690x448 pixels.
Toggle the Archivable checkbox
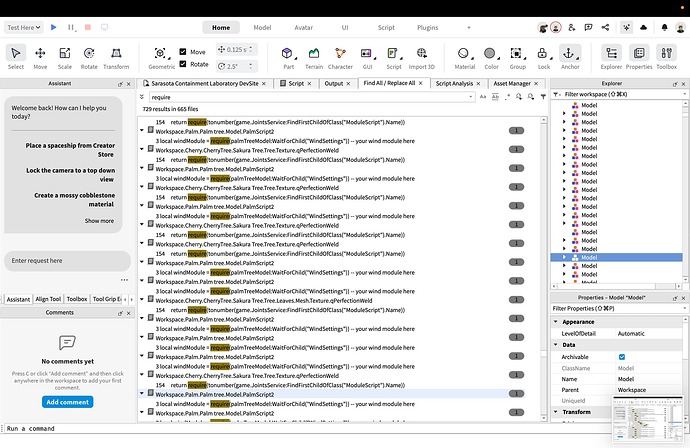[622, 357]
